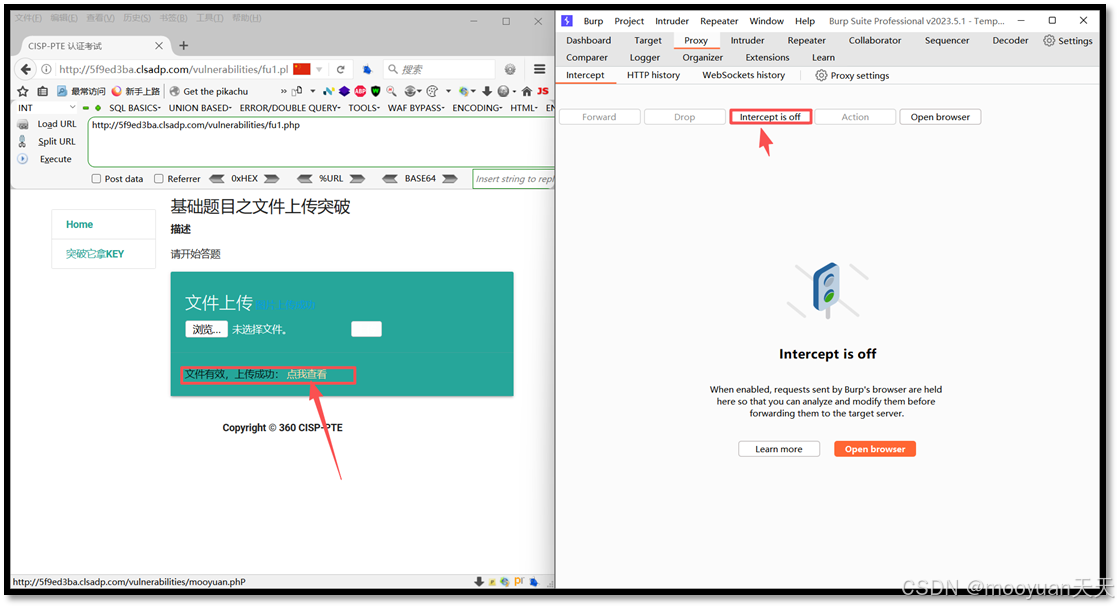Image resolution: width=1119 pixels, height=608 pixels.
Task: Switch to the Logger tab in Burp
Action: click(644, 57)
